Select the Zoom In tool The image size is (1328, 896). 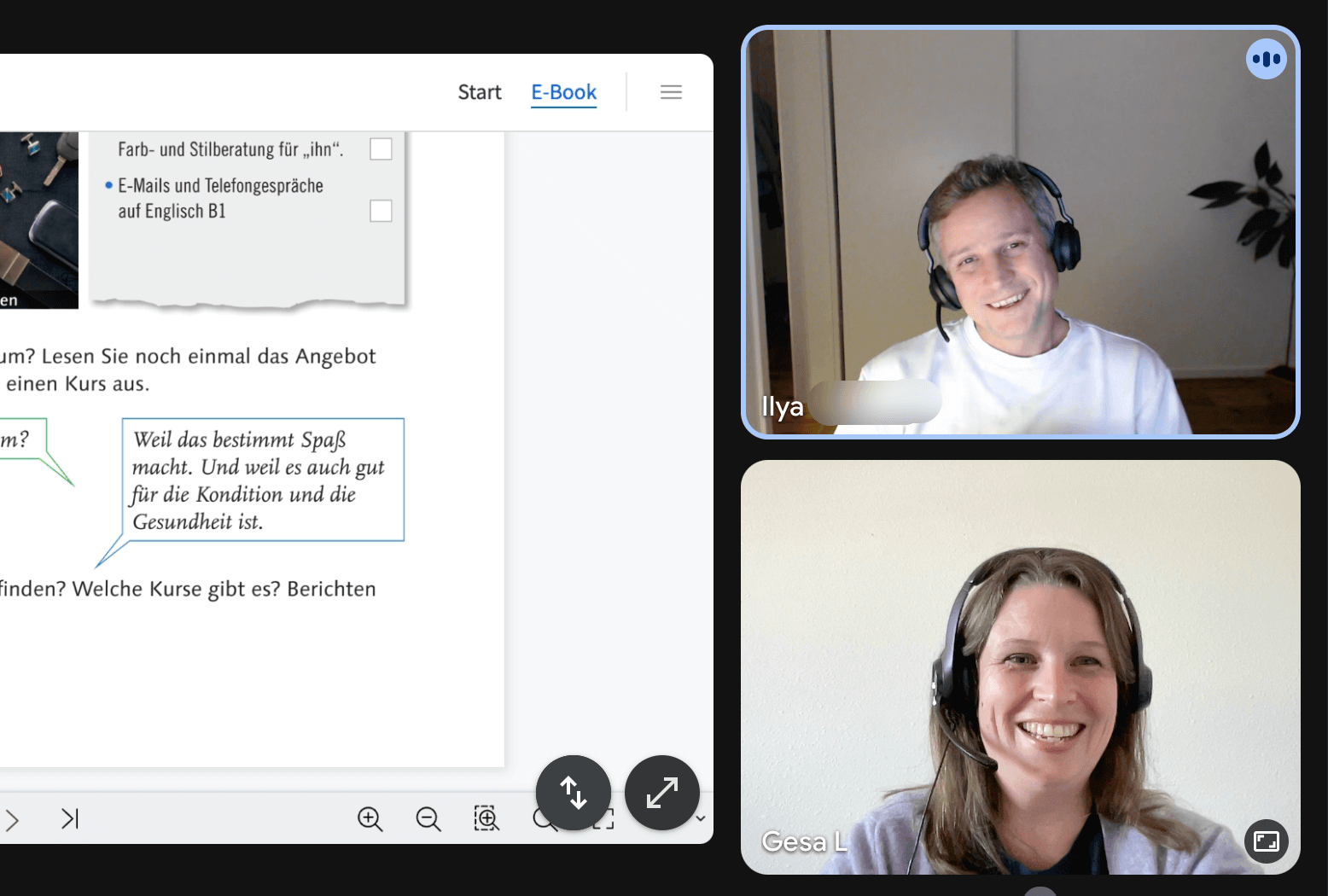pyautogui.click(x=370, y=818)
